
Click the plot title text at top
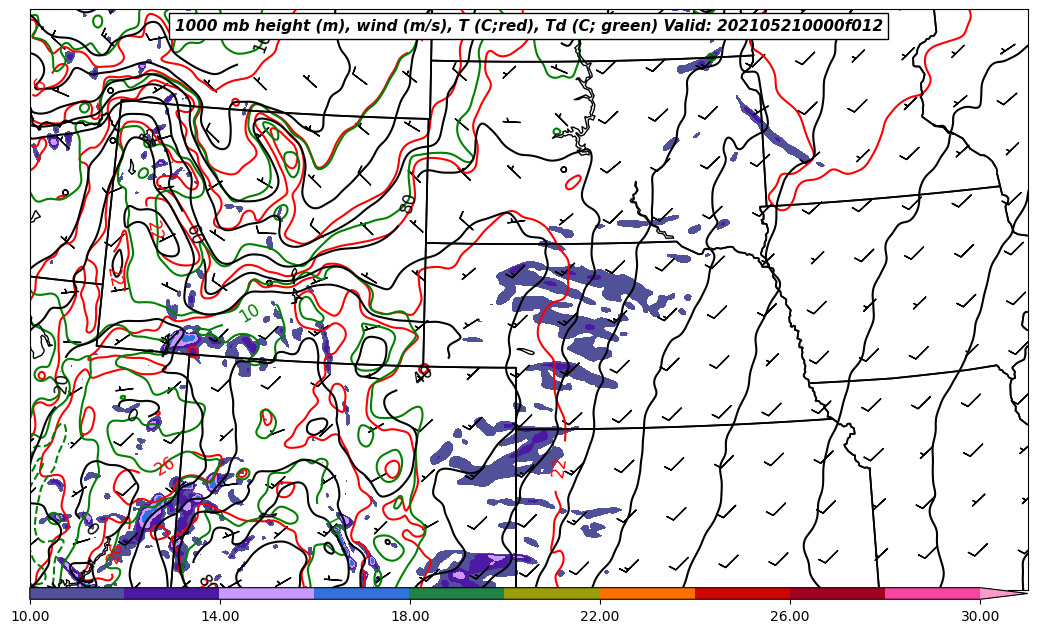click(x=529, y=26)
